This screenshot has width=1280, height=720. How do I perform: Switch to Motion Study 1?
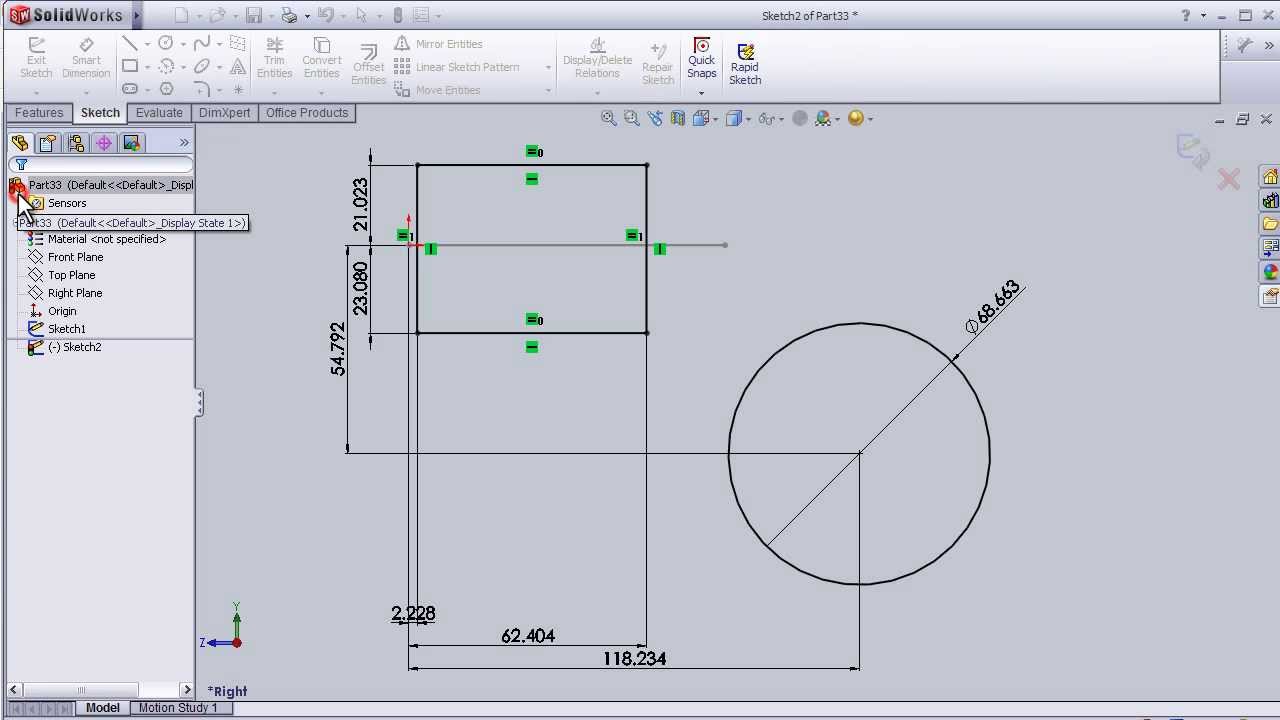click(180, 708)
